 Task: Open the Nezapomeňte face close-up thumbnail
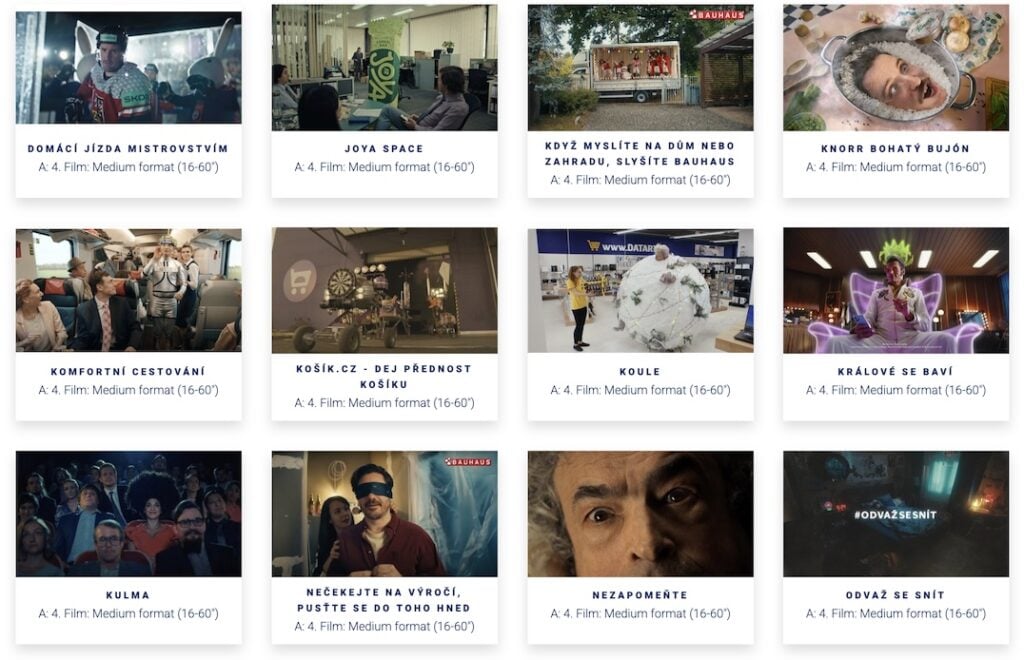pyautogui.click(x=641, y=514)
